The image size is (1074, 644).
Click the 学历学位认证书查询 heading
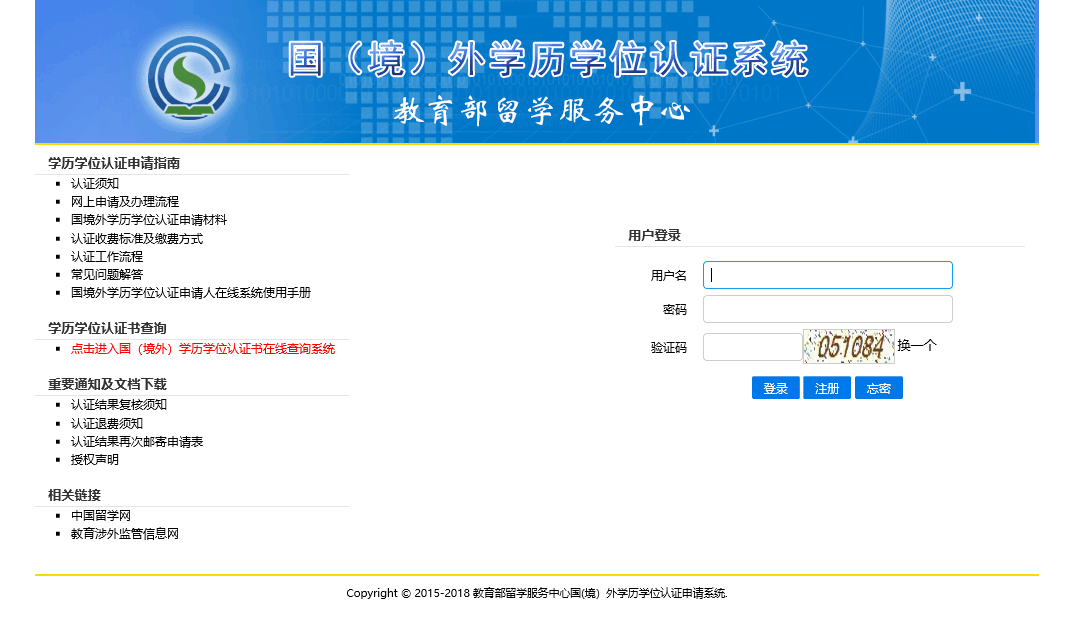tap(107, 328)
